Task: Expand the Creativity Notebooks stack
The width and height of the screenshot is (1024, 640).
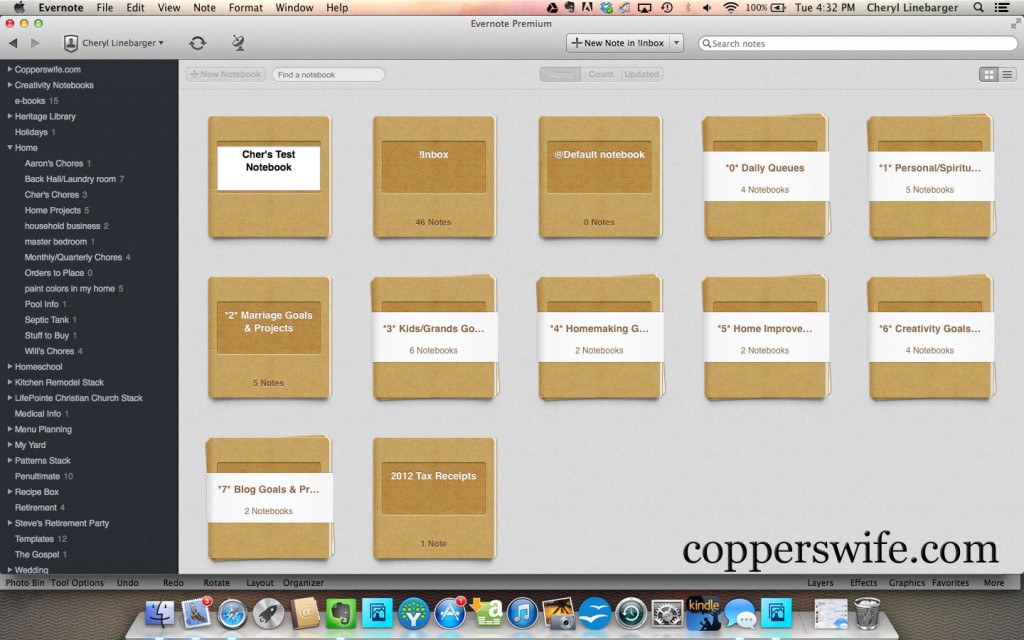Action: click(10, 84)
